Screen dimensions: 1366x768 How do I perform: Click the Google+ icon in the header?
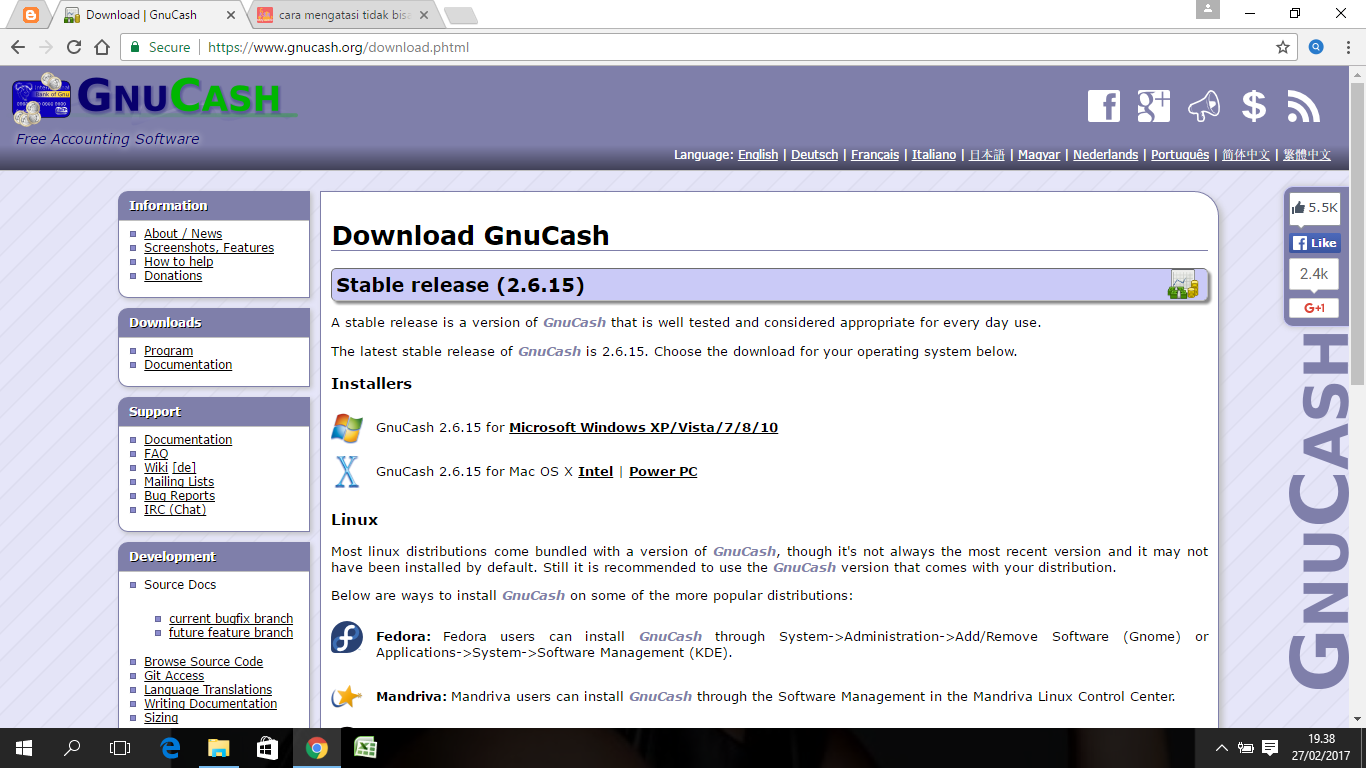point(1154,105)
